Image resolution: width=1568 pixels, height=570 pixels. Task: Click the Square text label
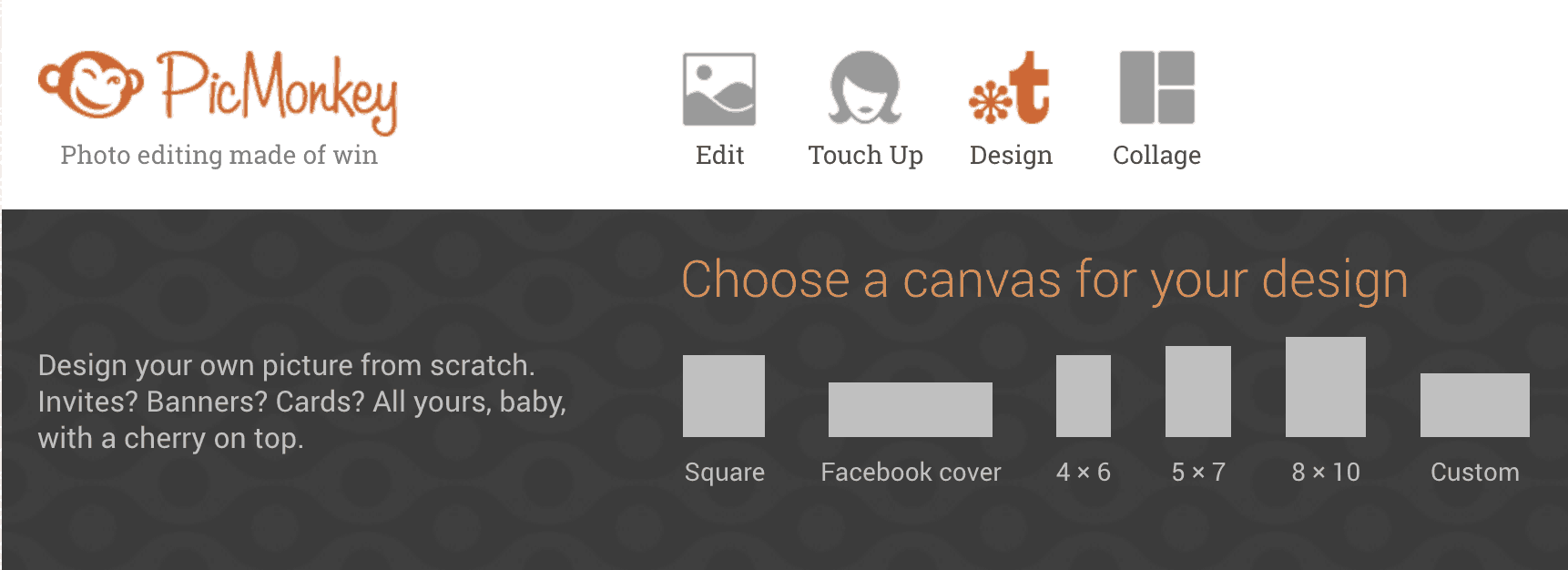[725, 473]
